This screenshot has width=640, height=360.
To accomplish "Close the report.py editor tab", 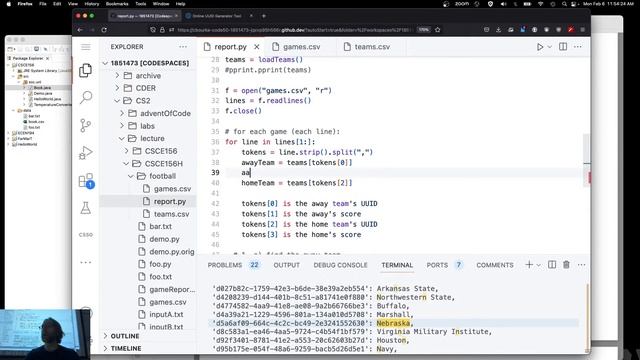I will coord(256,47).
